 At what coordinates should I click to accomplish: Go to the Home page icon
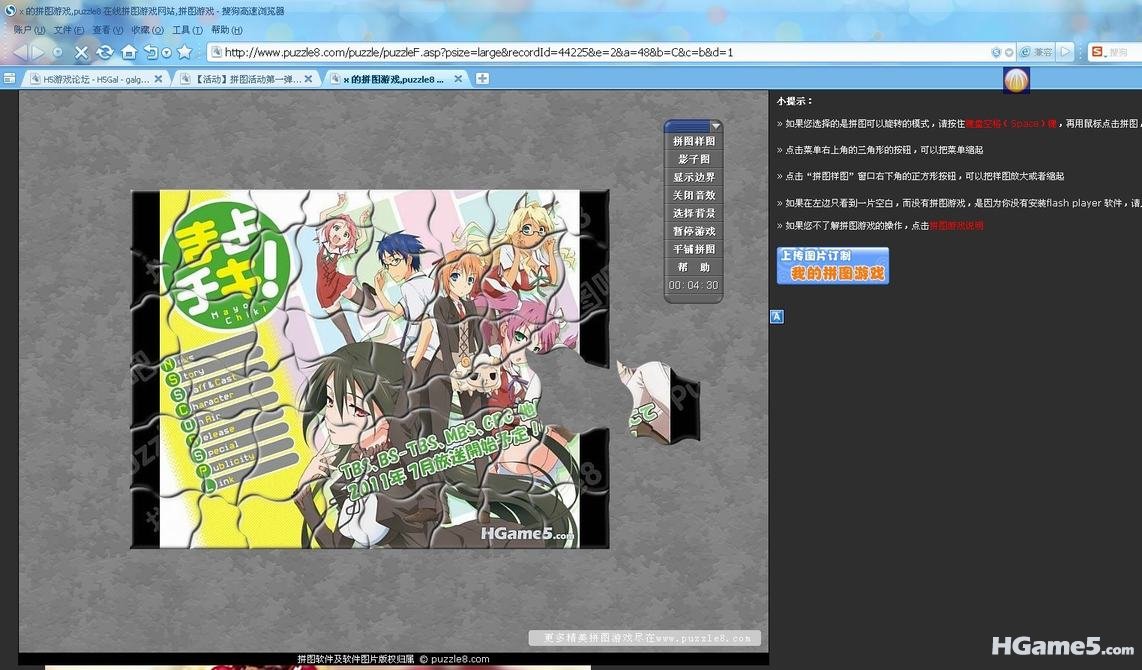coord(129,52)
